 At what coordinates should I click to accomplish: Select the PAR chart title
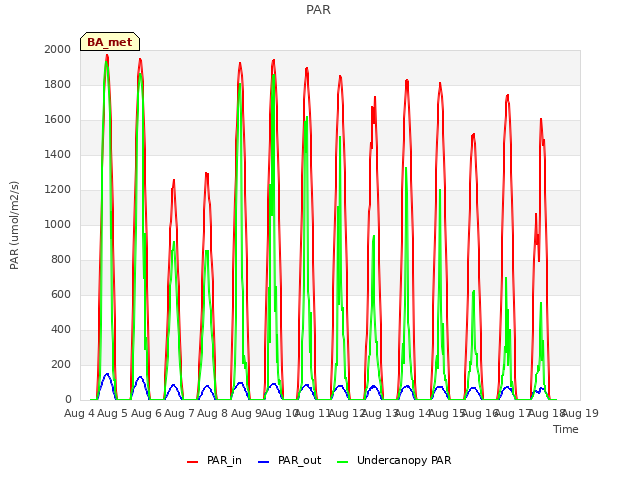[x=318, y=10]
